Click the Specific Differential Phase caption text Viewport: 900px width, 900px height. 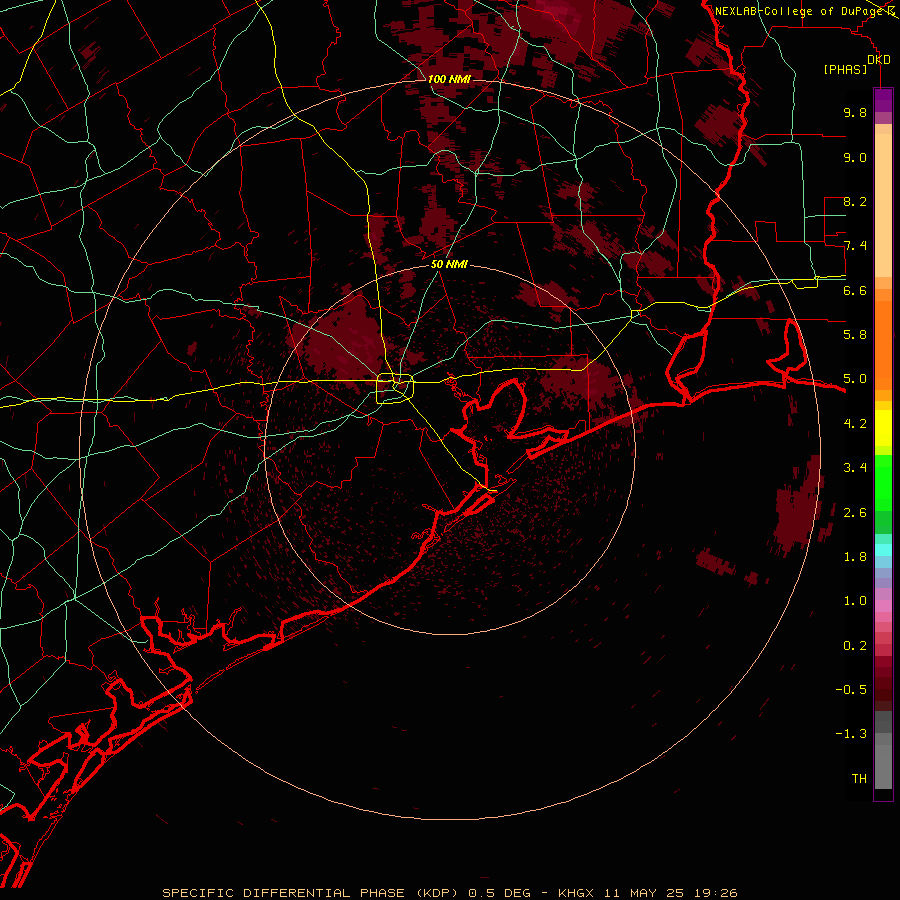pyautogui.click(x=450, y=893)
